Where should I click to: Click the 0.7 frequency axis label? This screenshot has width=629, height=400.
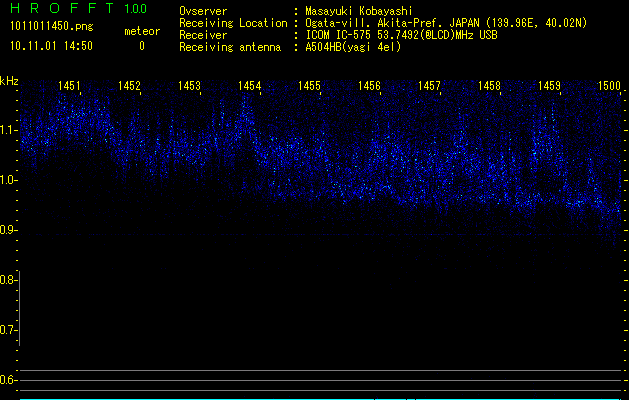(x=8, y=330)
